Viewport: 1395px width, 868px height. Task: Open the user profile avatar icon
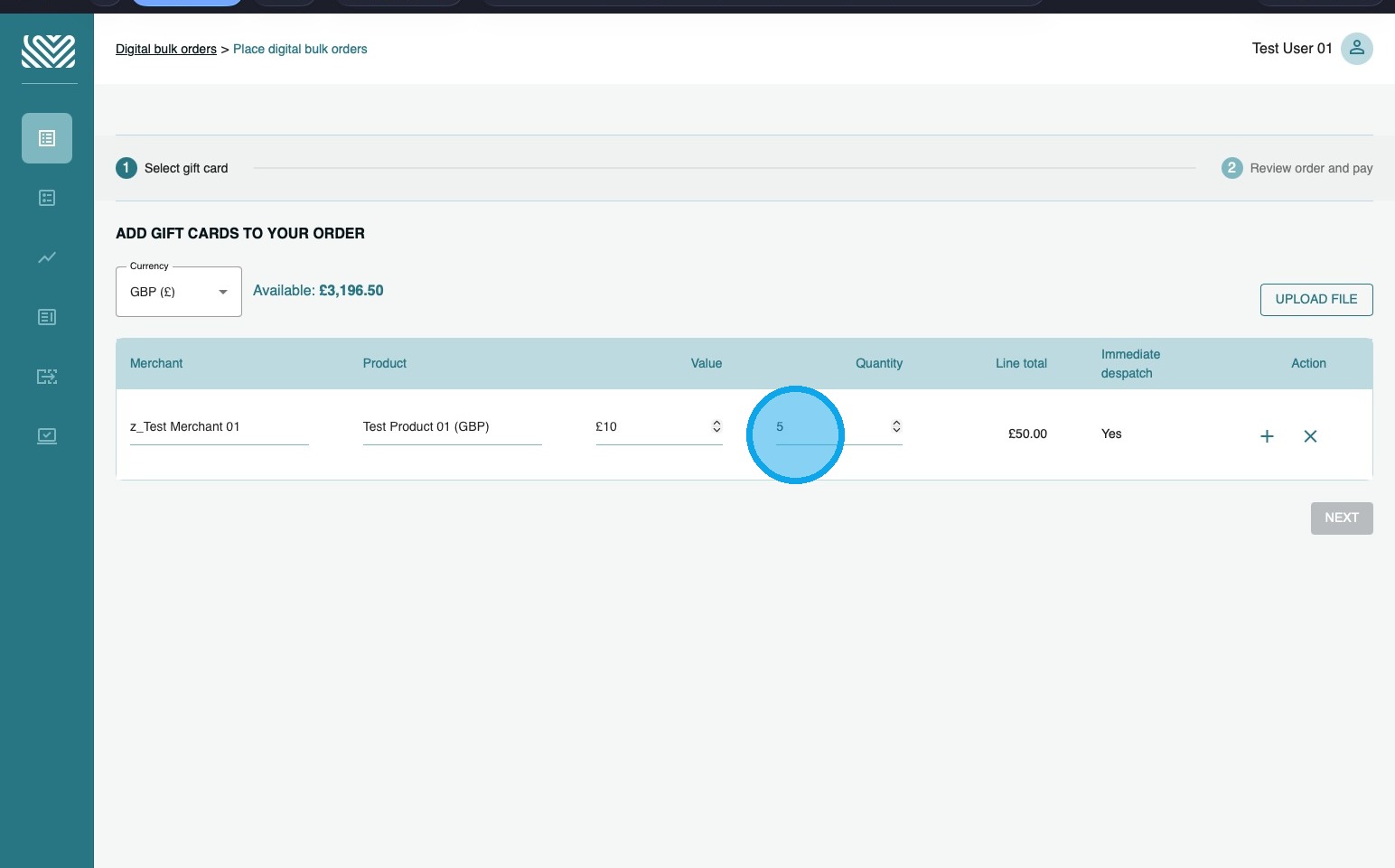click(x=1356, y=49)
